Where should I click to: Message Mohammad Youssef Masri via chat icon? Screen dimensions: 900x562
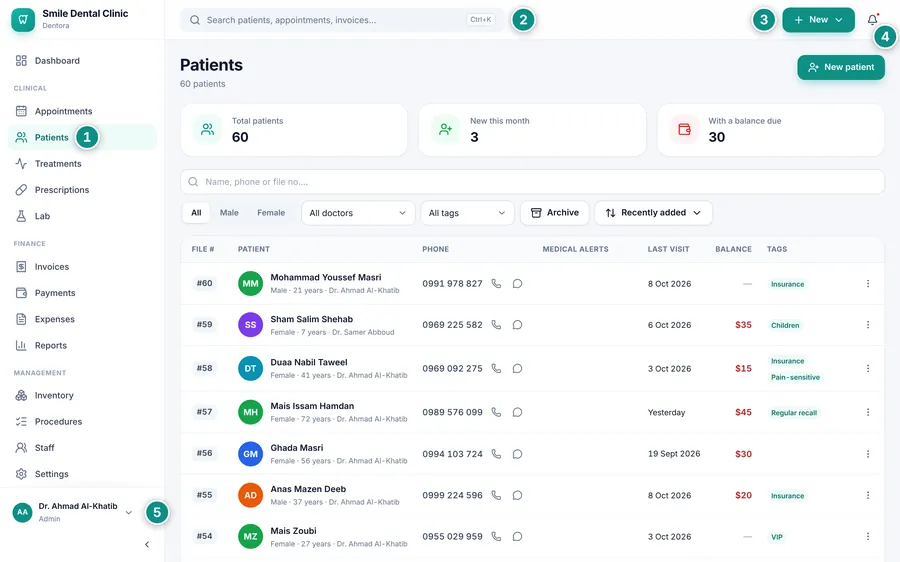pos(517,284)
